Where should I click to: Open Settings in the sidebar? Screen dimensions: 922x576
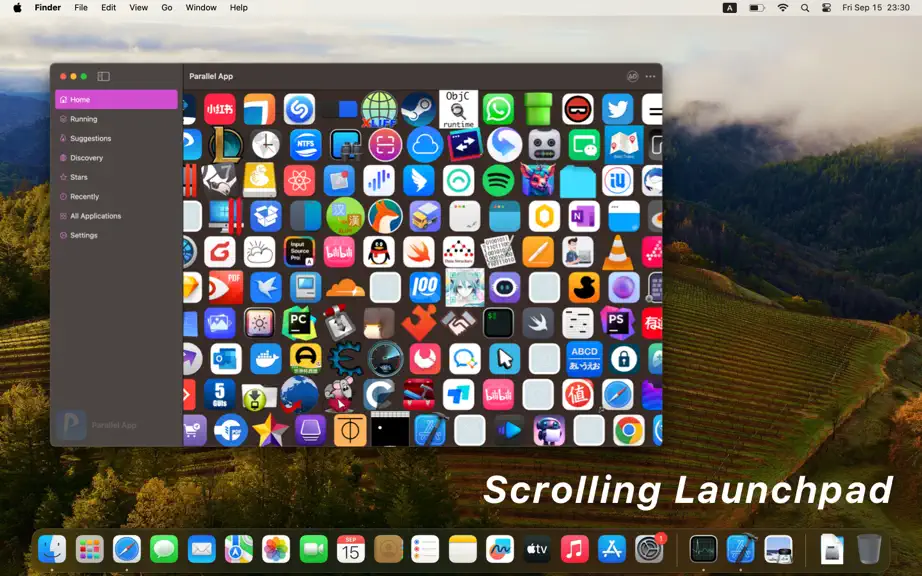coord(116,235)
